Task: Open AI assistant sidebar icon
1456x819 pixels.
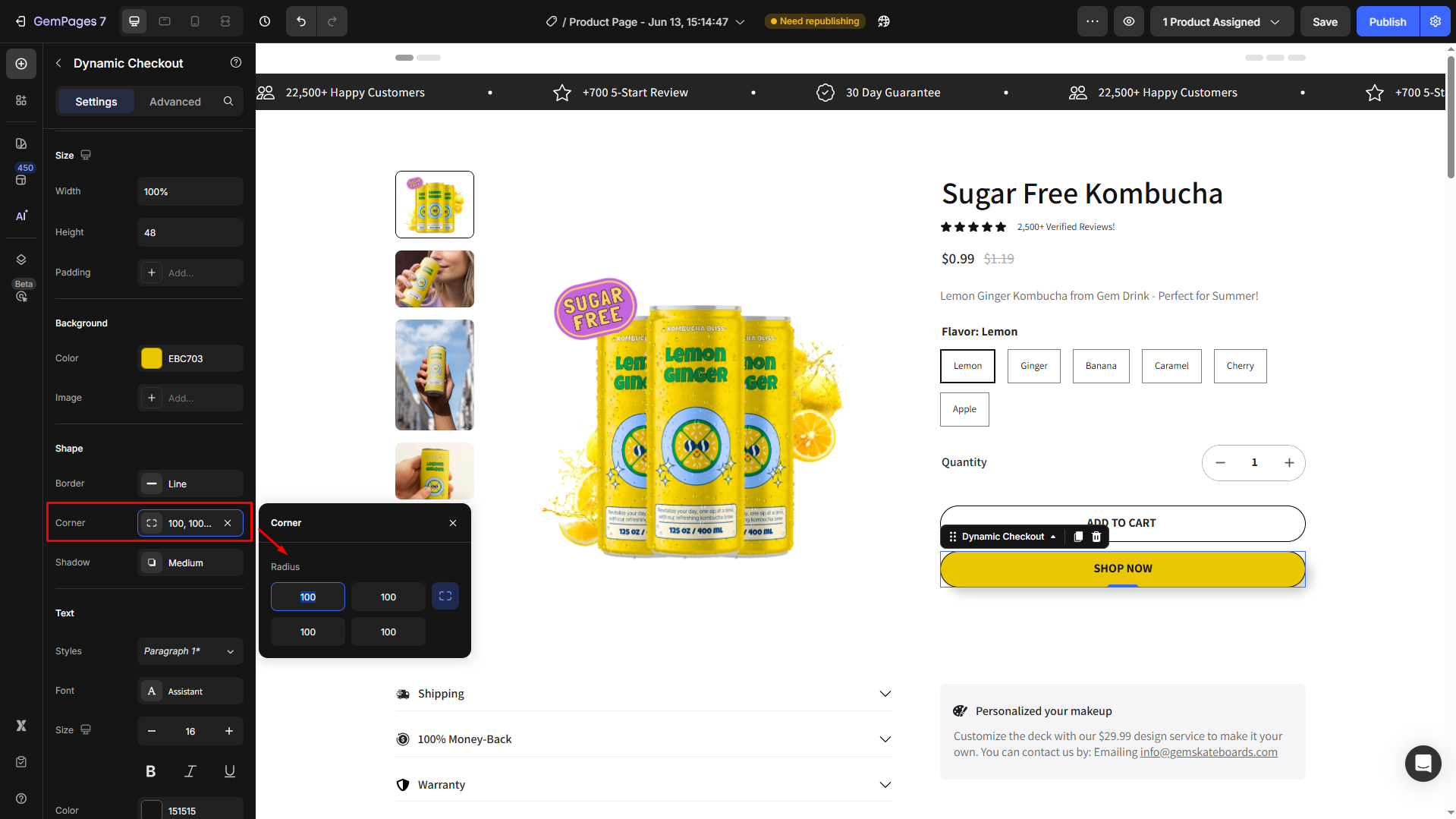Action: click(x=21, y=216)
